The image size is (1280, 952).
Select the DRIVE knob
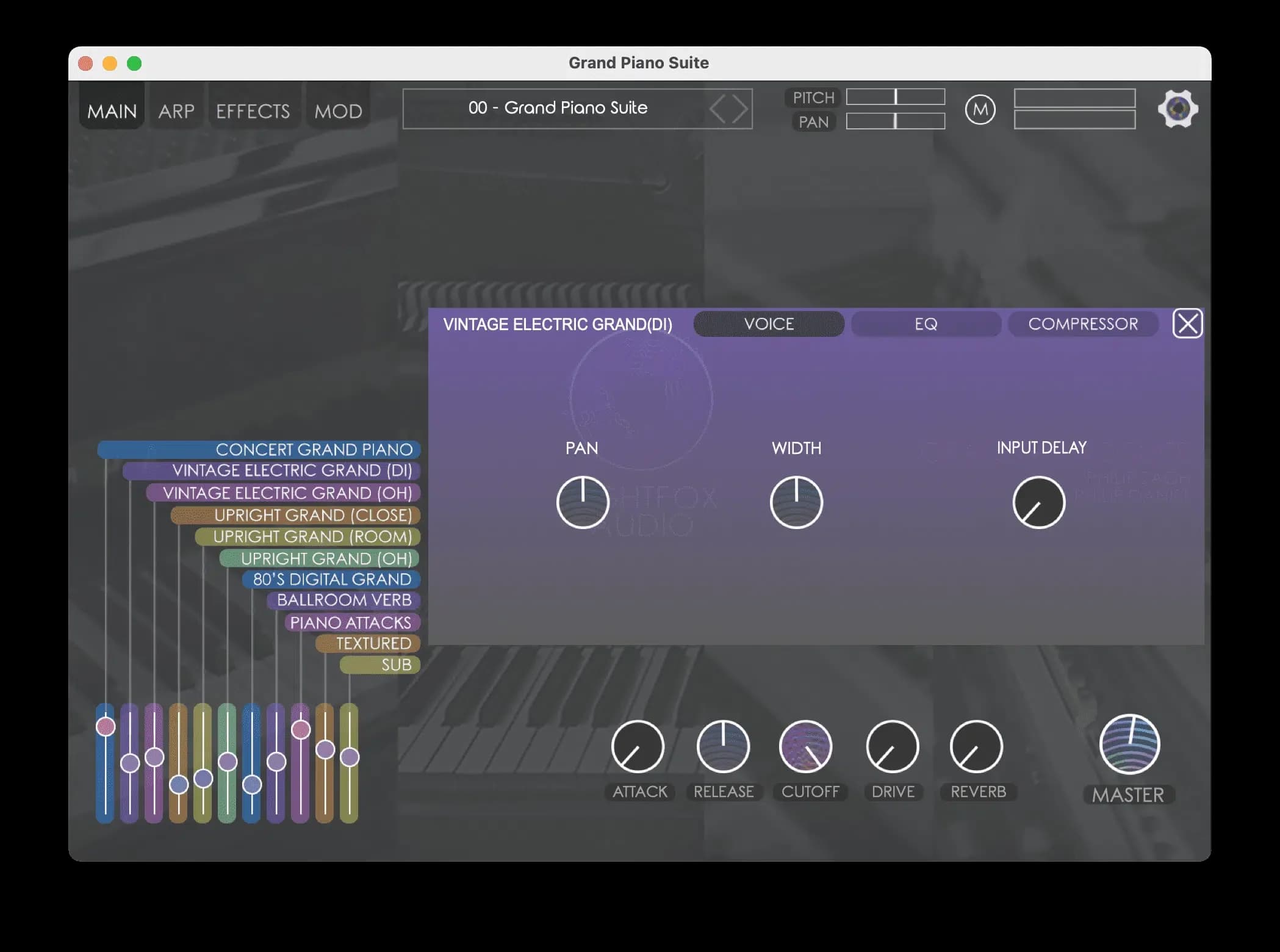[892, 746]
